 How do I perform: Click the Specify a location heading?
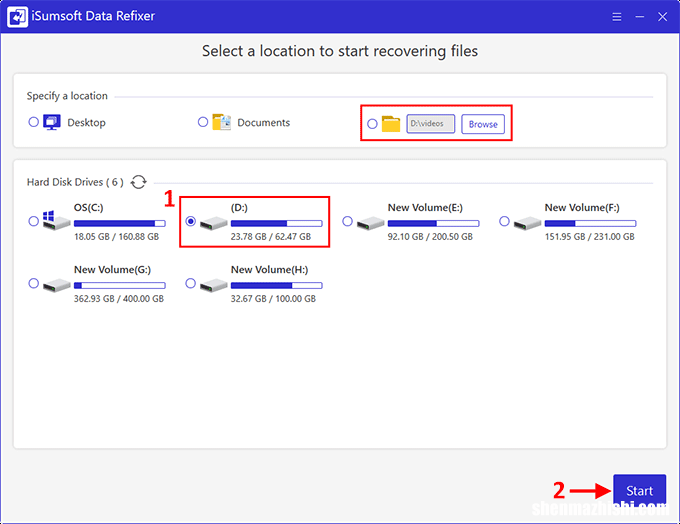tap(67, 96)
